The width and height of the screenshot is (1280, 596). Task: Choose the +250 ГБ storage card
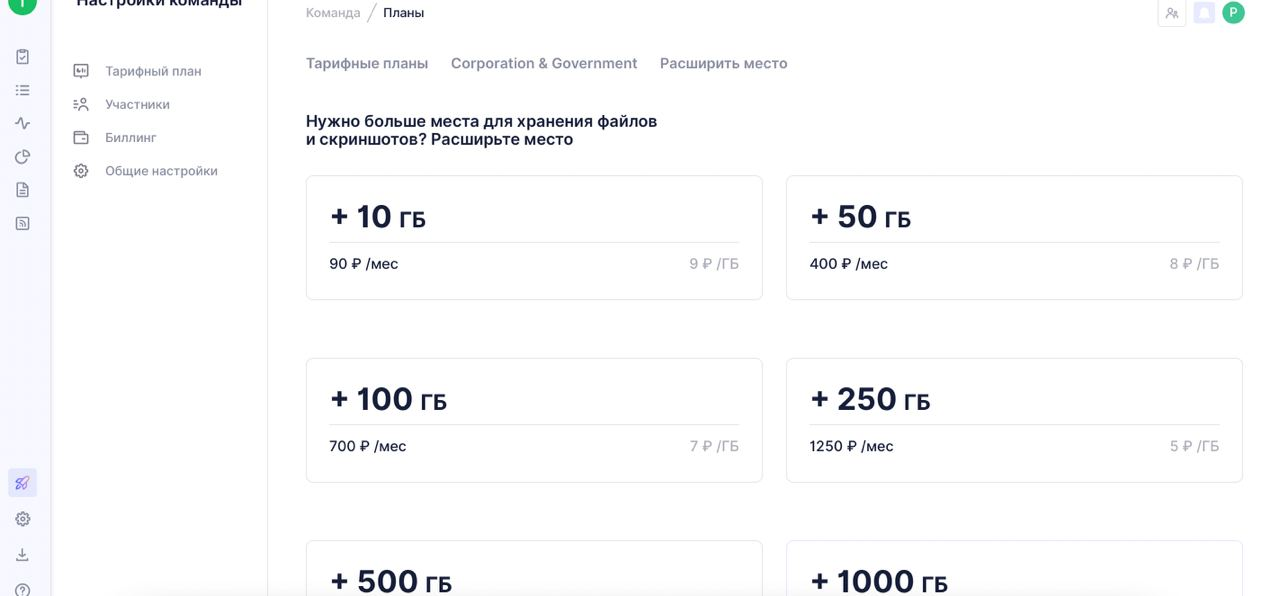pos(1014,420)
